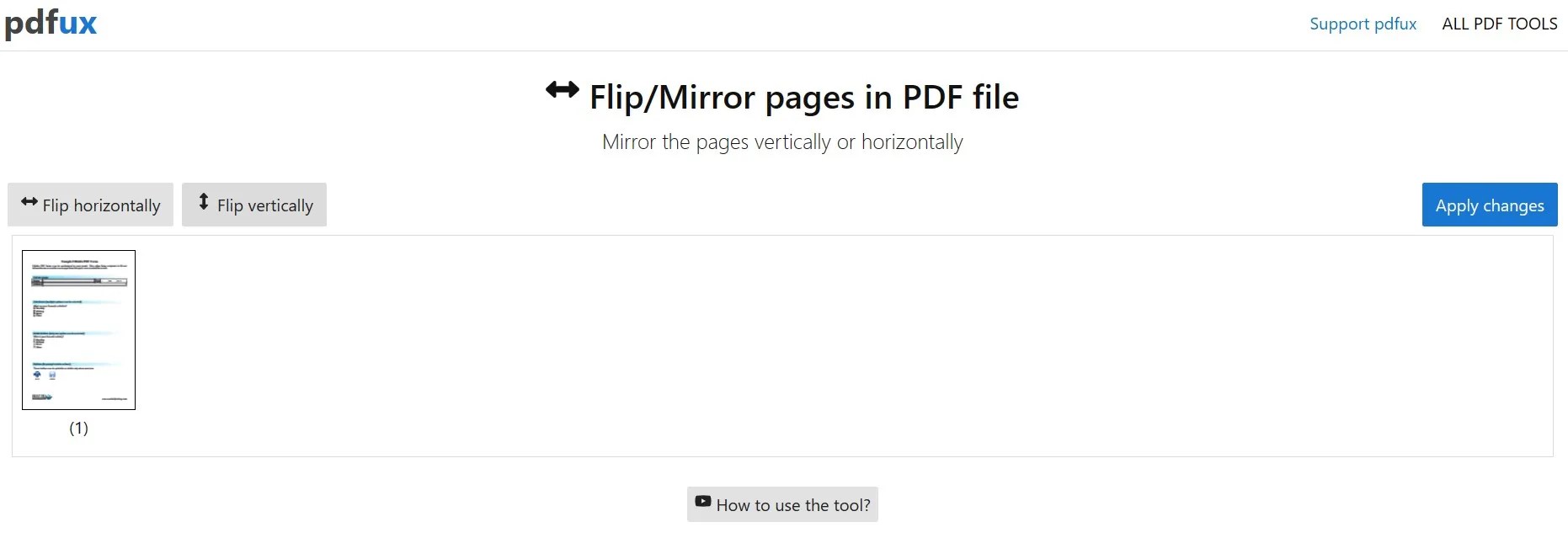1568x554 pixels.
Task: Open the Support pdfux page
Action: [x=1363, y=24]
